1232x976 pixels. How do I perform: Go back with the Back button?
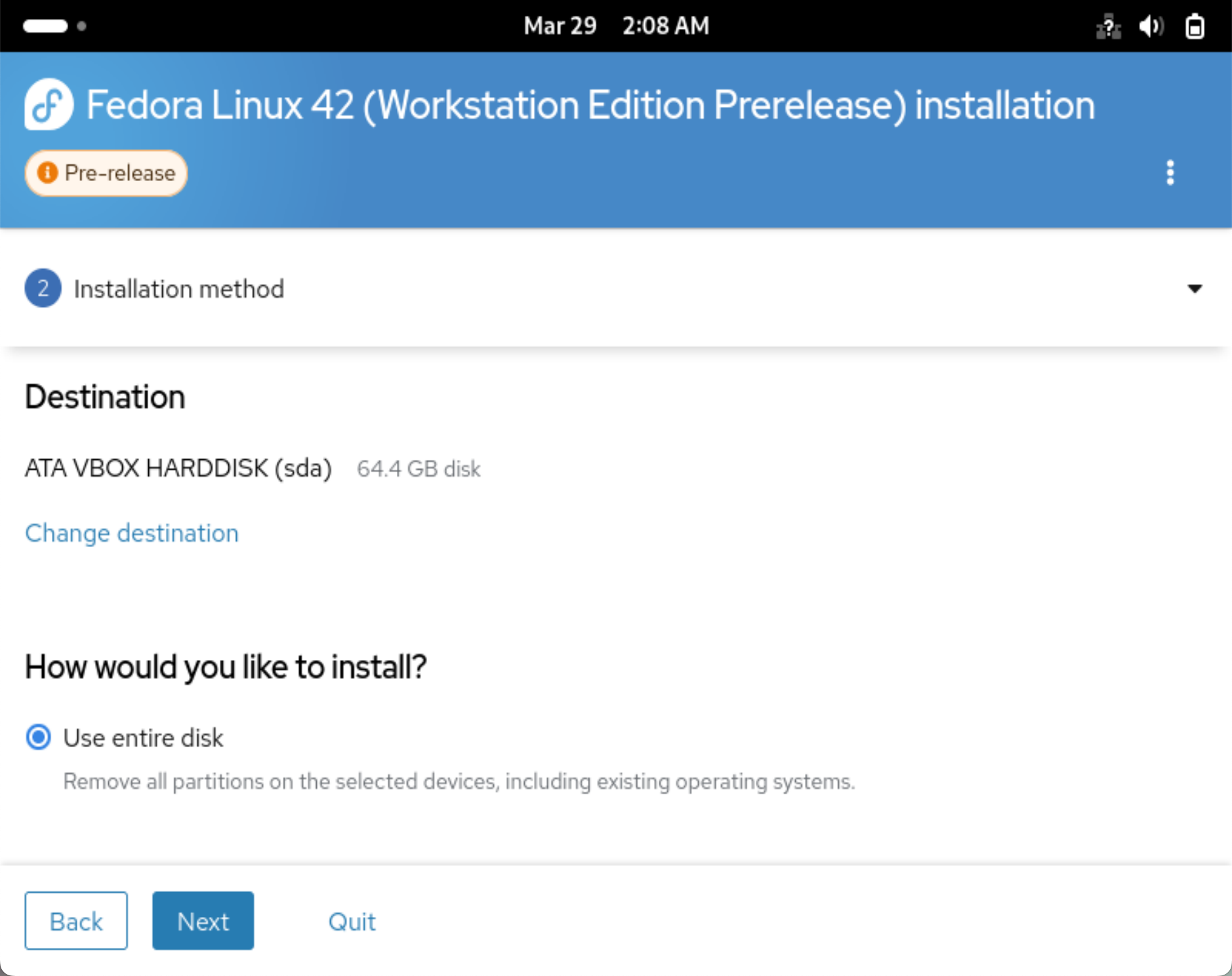[76, 921]
